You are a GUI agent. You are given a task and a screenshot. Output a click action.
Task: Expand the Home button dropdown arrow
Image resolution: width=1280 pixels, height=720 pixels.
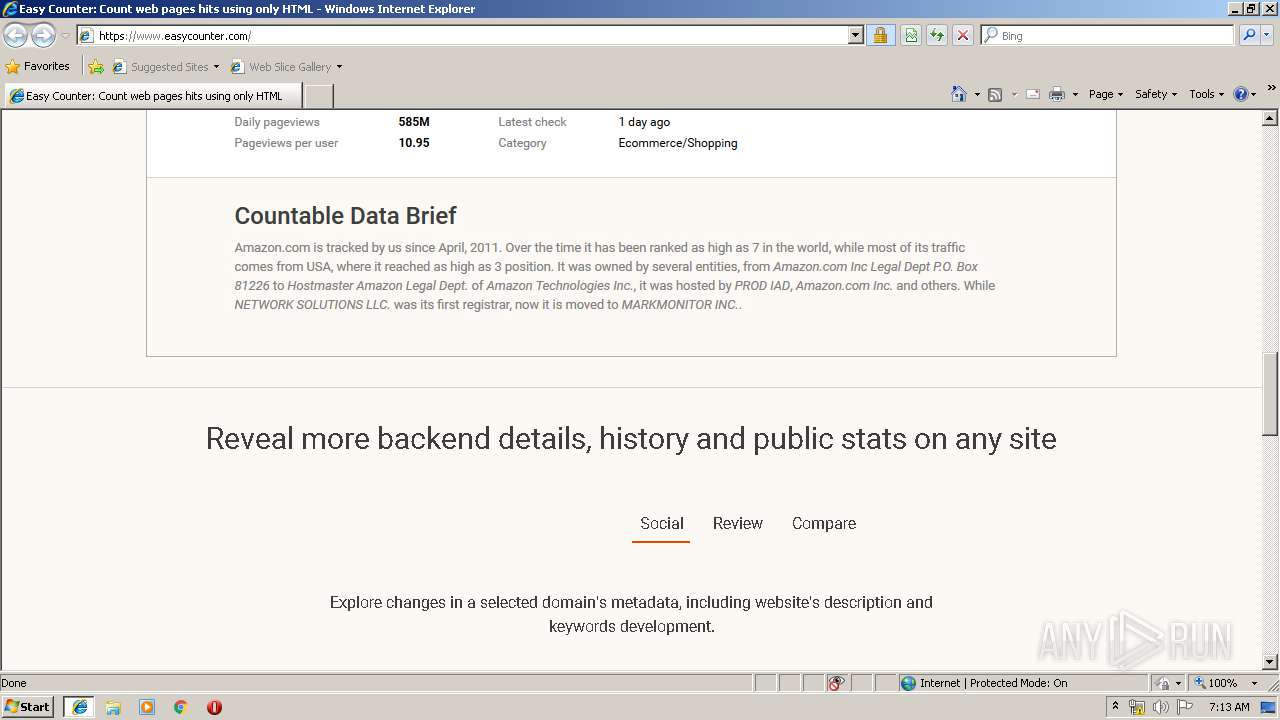[x=977, y=94]
